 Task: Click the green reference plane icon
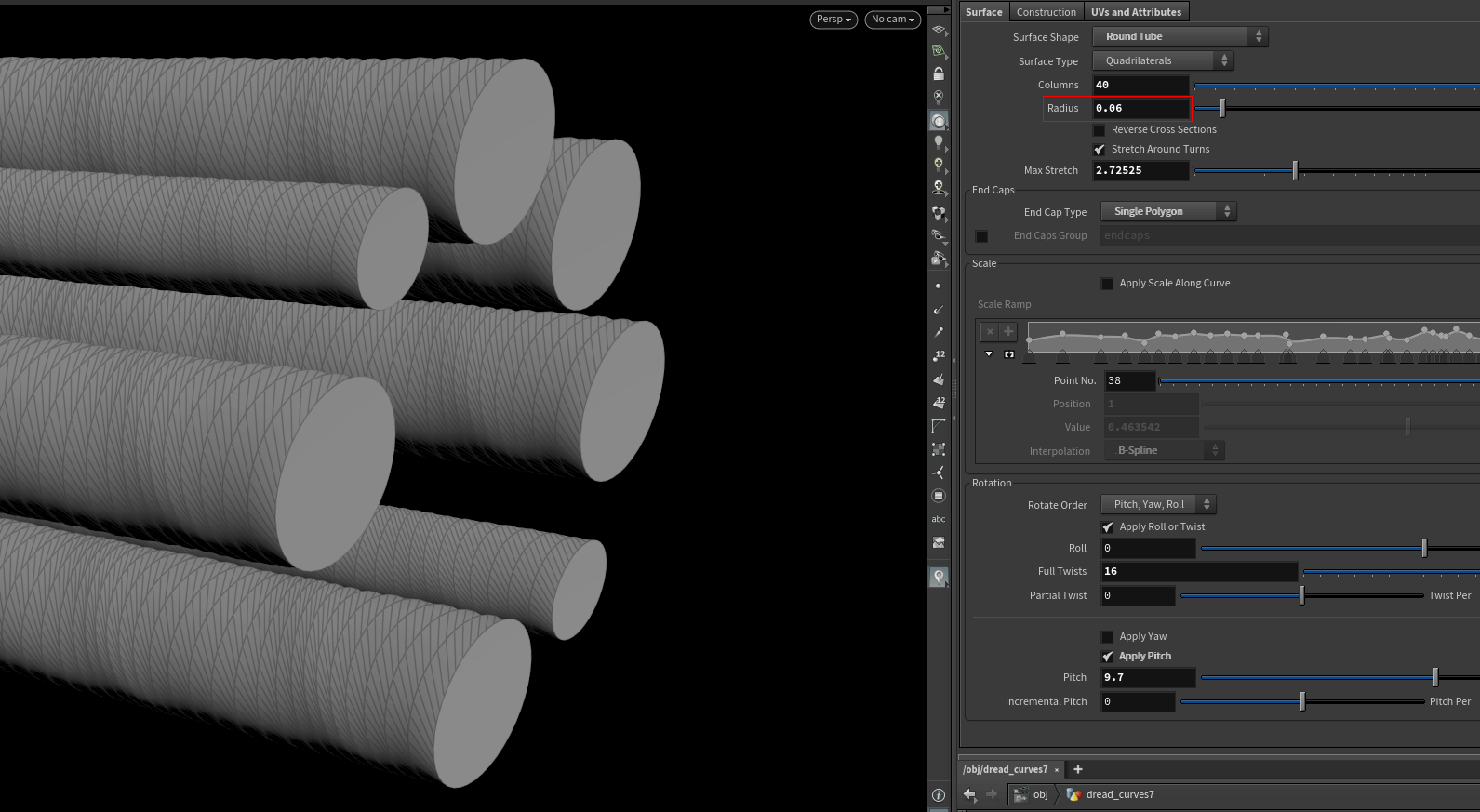(x=939, y=51)
